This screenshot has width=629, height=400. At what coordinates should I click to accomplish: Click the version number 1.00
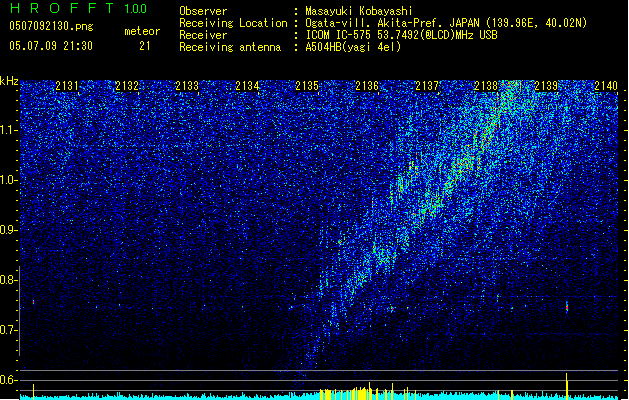click(135, 8)
